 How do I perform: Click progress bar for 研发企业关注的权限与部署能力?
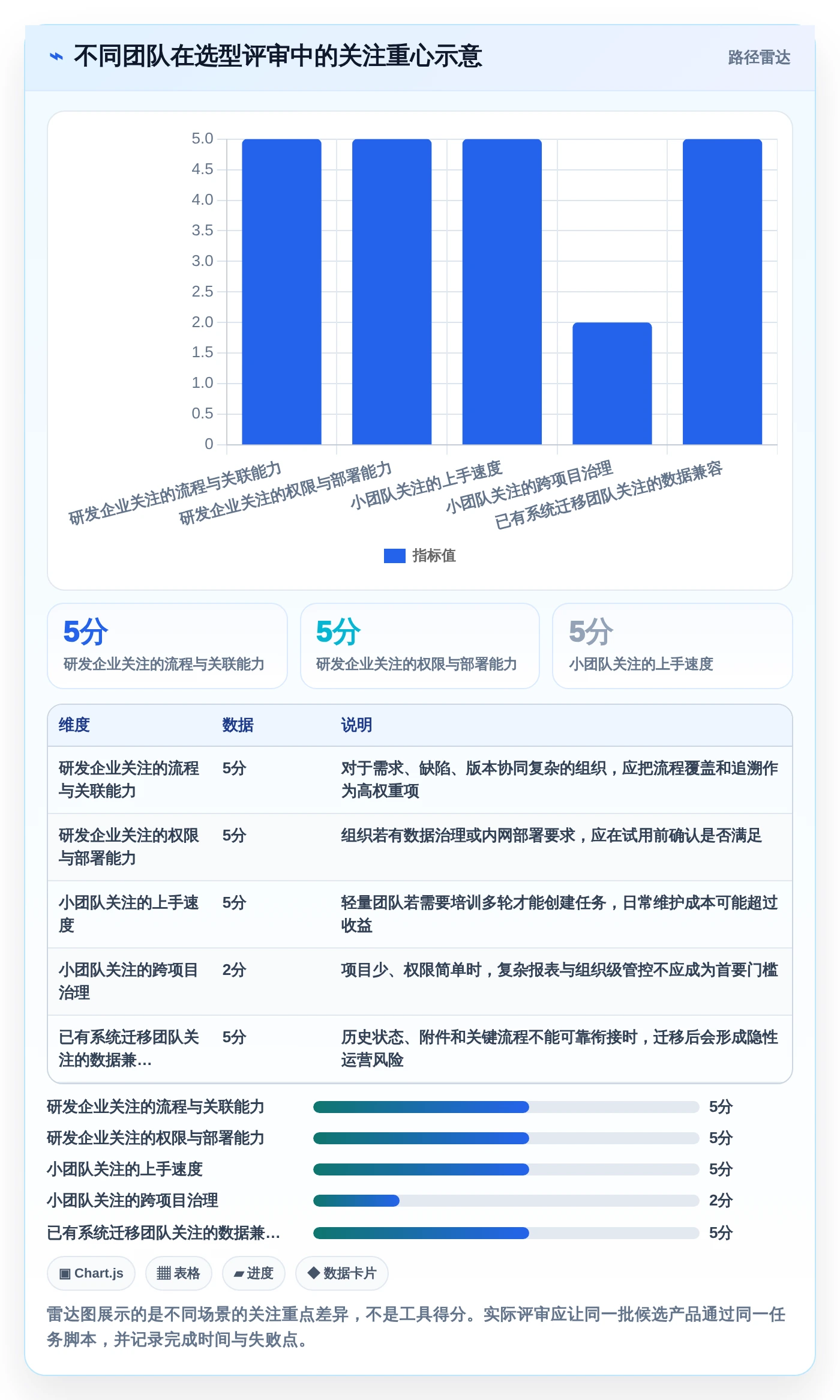pyautogui.click(x=506, y=1138)
